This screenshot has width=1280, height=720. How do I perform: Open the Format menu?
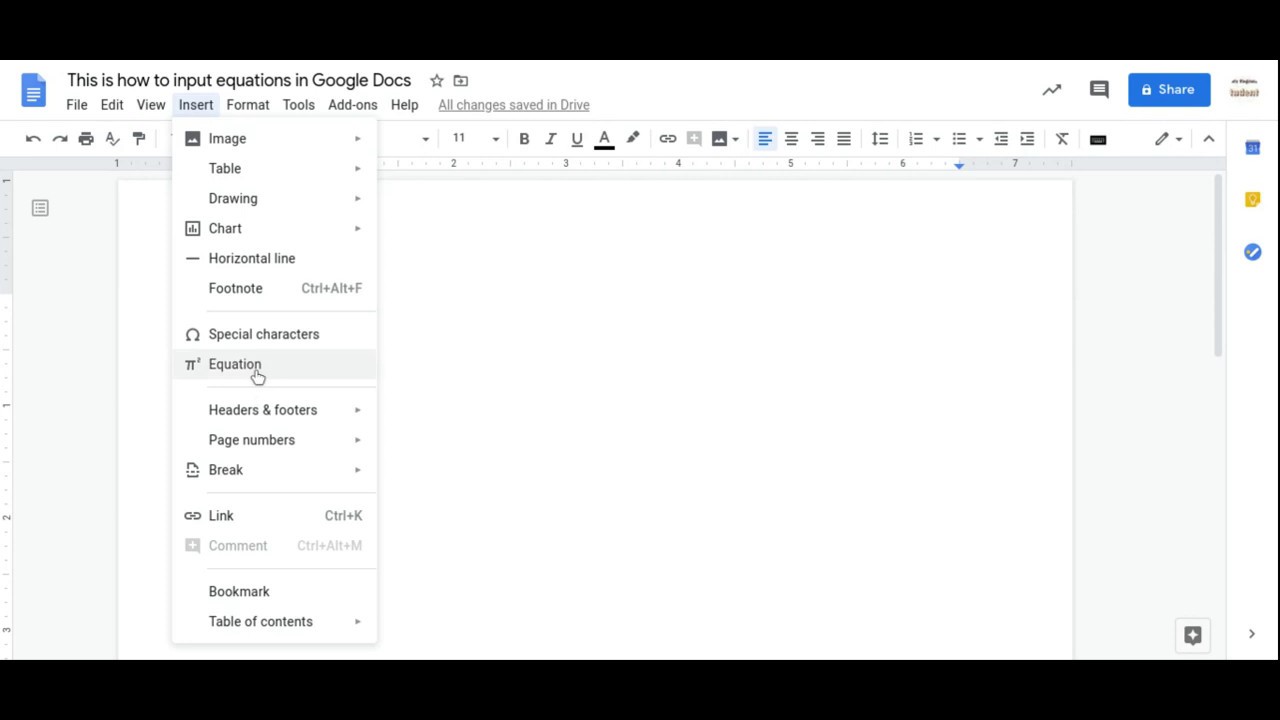pyautogui.click(x=248, y=105)
